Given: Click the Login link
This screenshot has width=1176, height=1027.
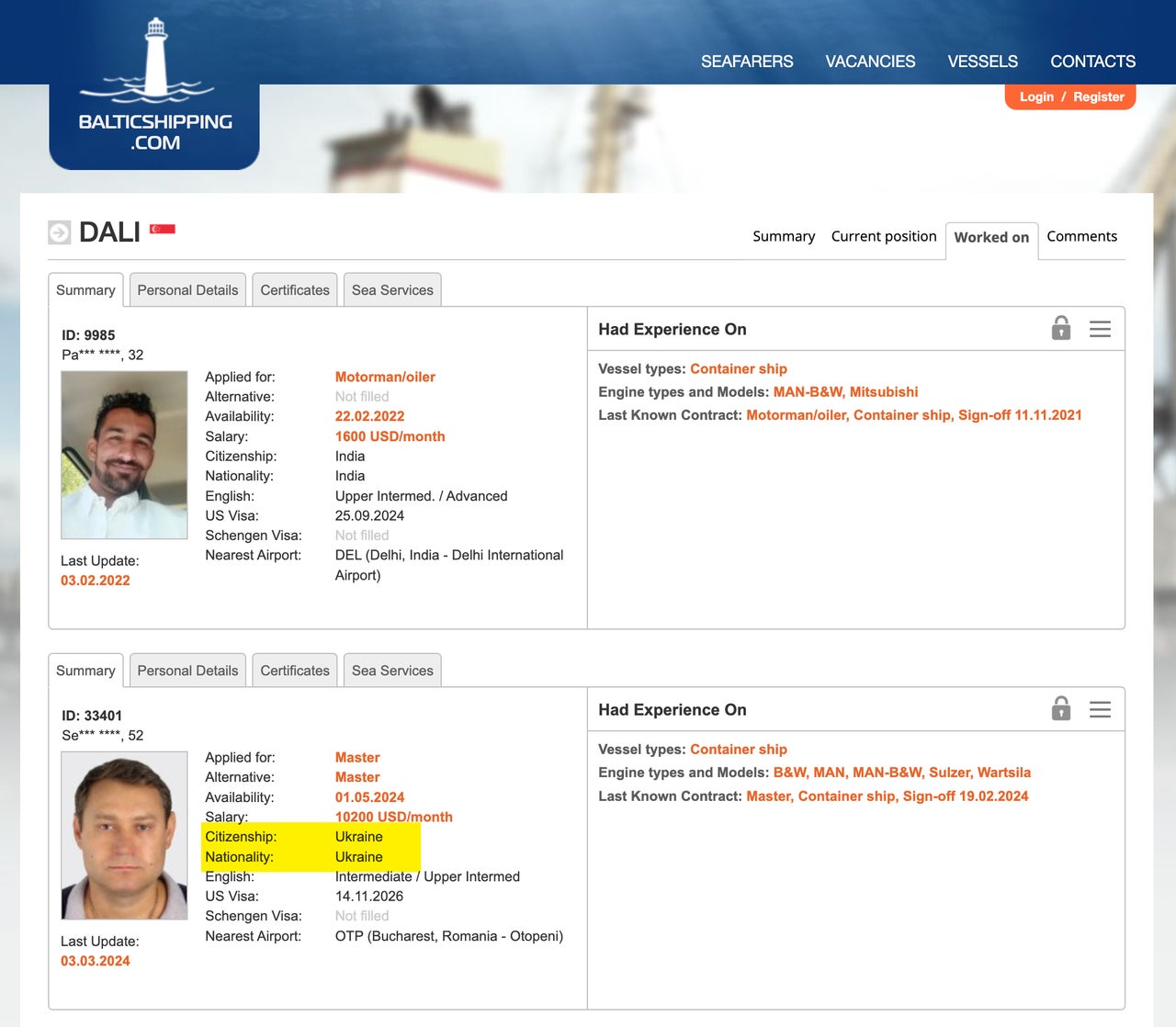Looking at the screenshot, I should pyautogui.click(x=1036, y=96).
